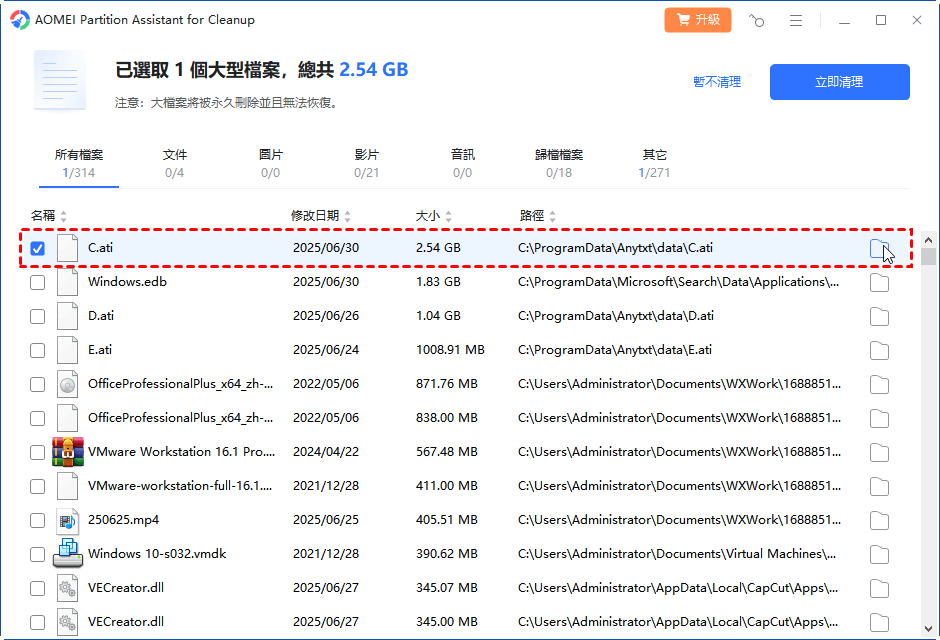940x640 pixels.
Task: Switch to 所有檔案 tab
Action: (x=79, y=164)
